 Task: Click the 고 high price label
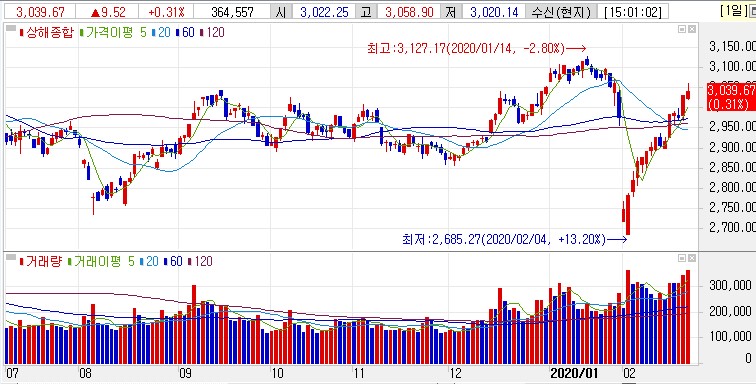click(x=366, y=12)
